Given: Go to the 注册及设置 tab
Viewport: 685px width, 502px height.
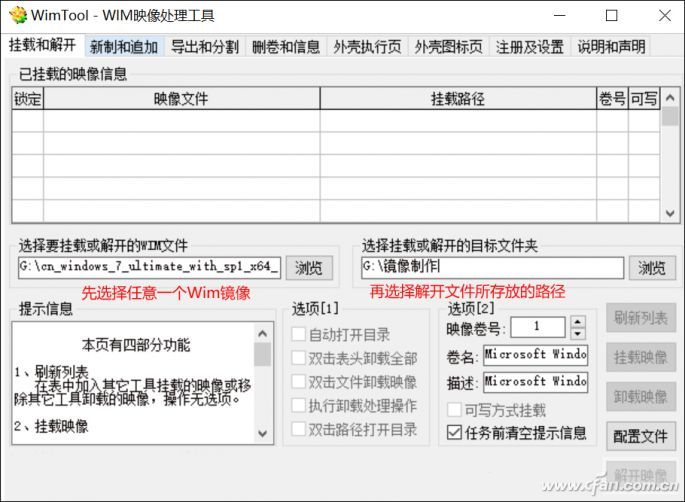Looking at the screenshot, I should pyautogui.click(x=530, y=46).
